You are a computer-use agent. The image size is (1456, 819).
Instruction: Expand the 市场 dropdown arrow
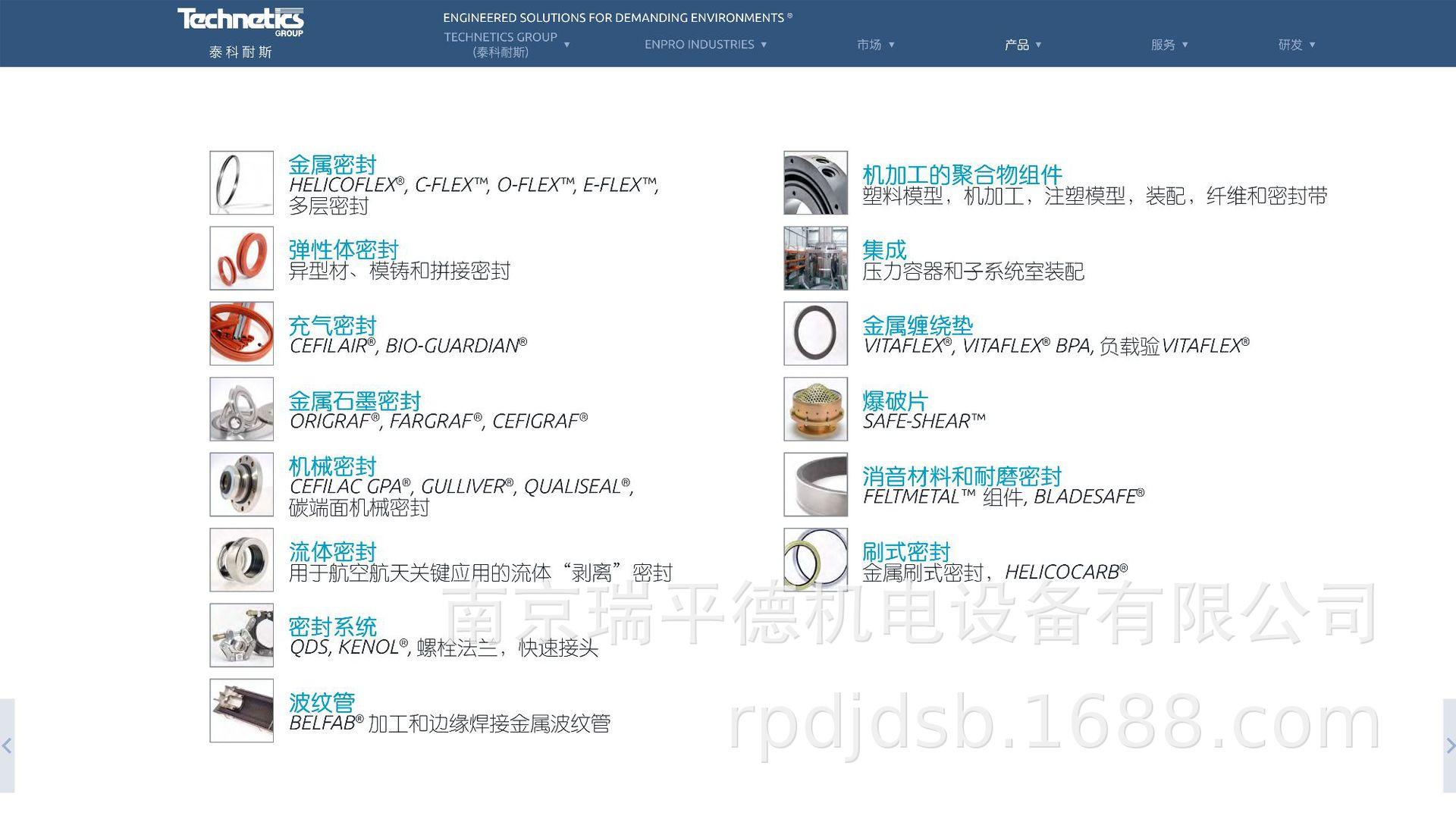click(x=891, y=45)
